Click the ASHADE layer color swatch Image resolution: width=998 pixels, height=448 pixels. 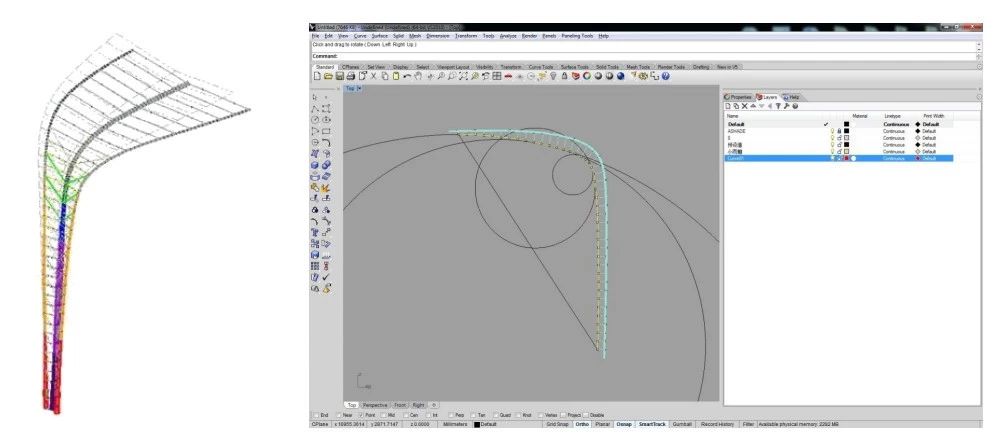pyautogui.click(x=847, y=131)
